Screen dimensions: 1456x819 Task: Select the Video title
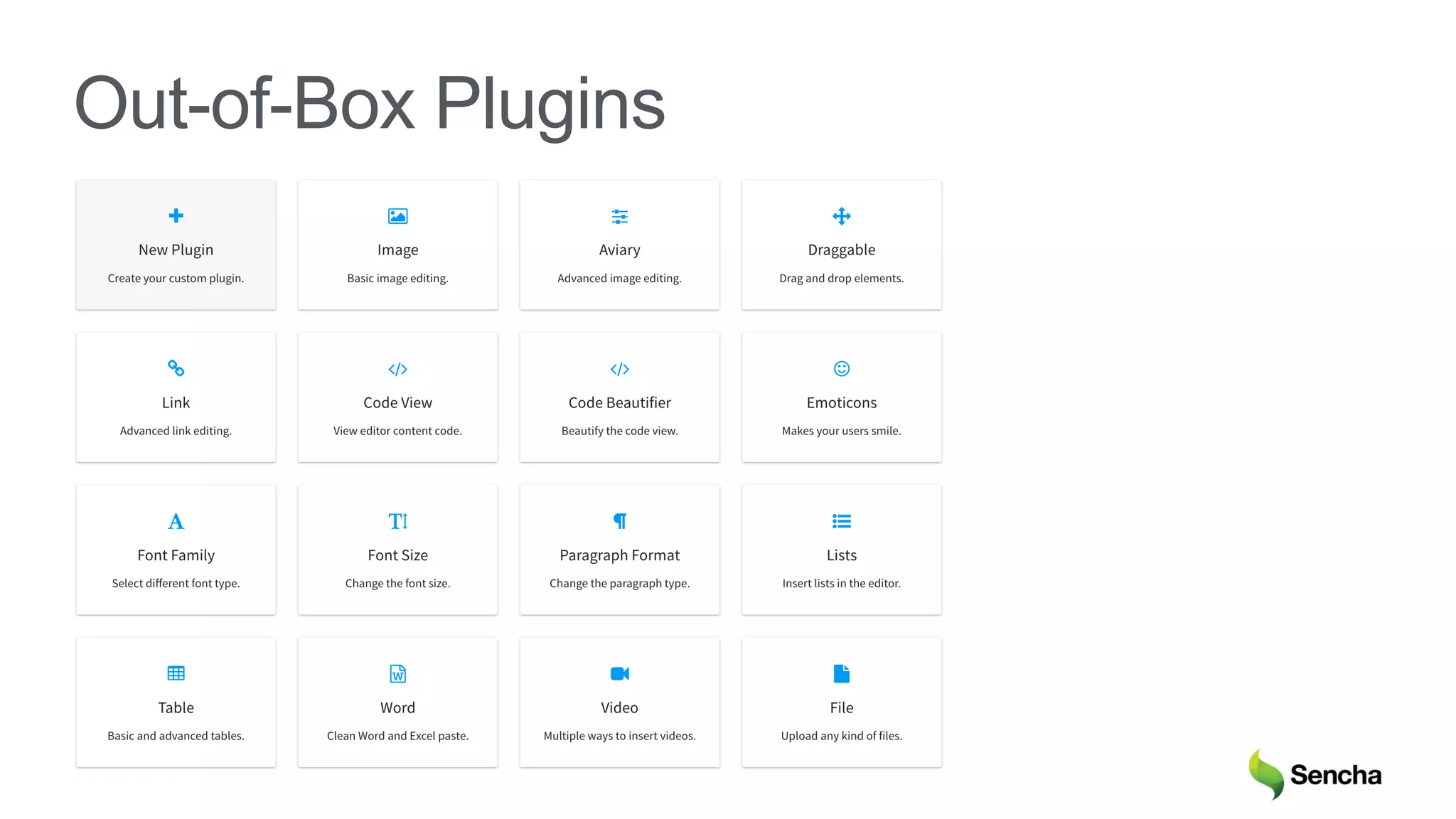point(619,707)
